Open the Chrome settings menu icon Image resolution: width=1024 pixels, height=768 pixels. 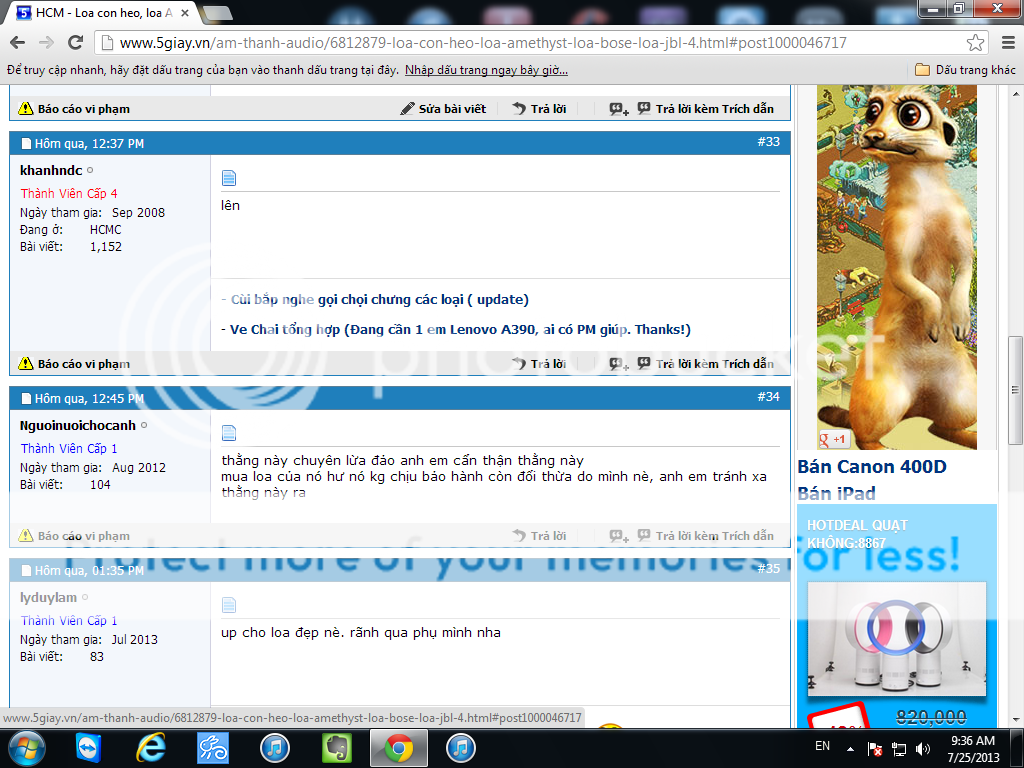pyautogui.click(x=1008, y=44)
